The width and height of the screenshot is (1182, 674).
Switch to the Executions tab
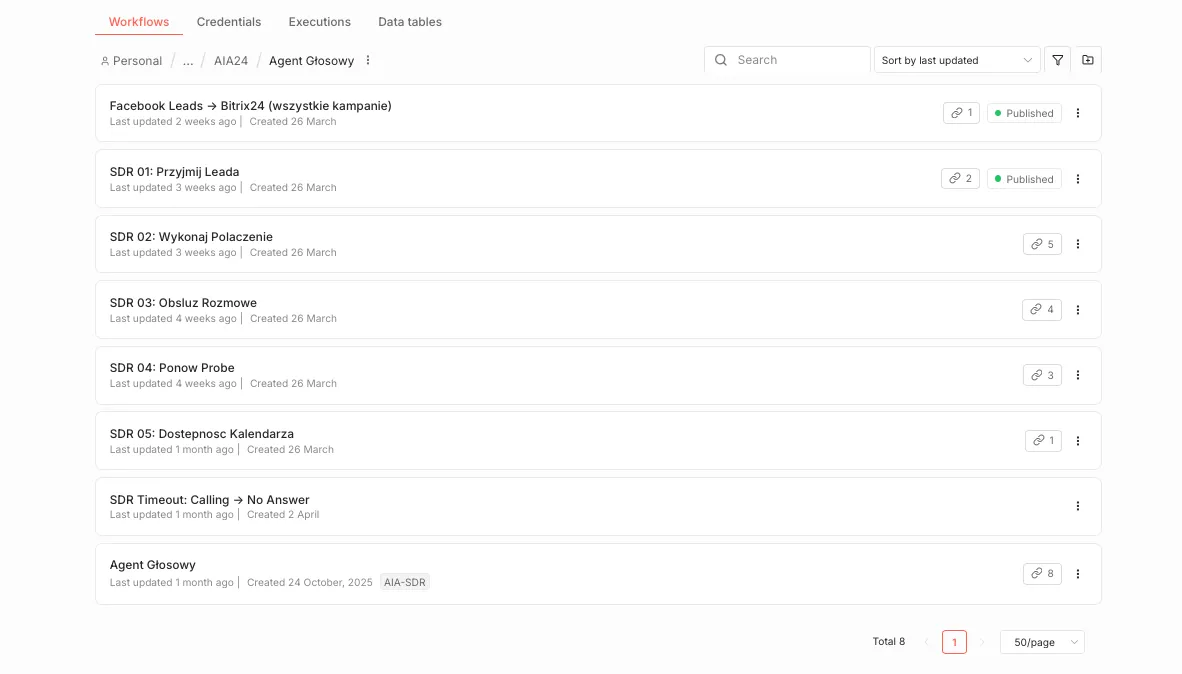pos(320,22)
